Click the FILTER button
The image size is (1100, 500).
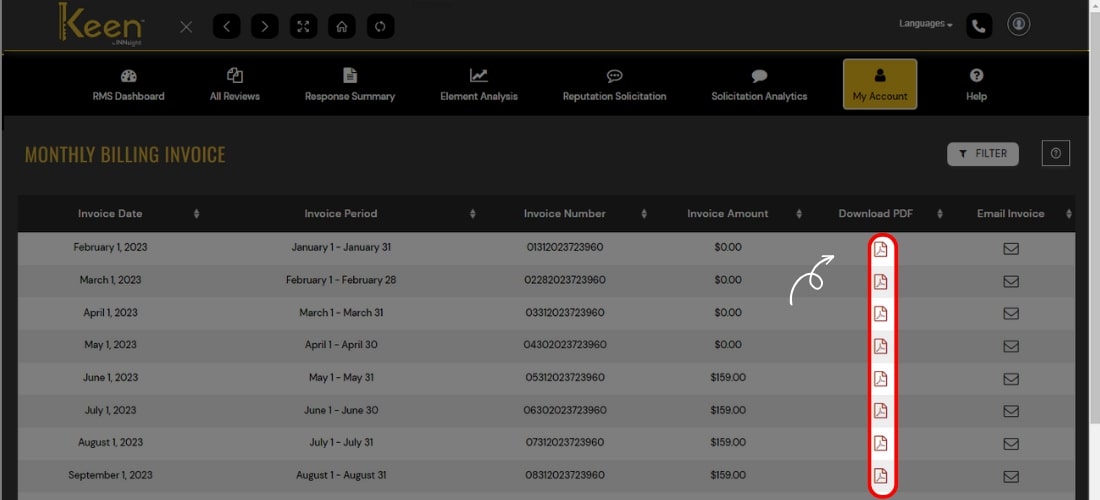pos(982,154)
